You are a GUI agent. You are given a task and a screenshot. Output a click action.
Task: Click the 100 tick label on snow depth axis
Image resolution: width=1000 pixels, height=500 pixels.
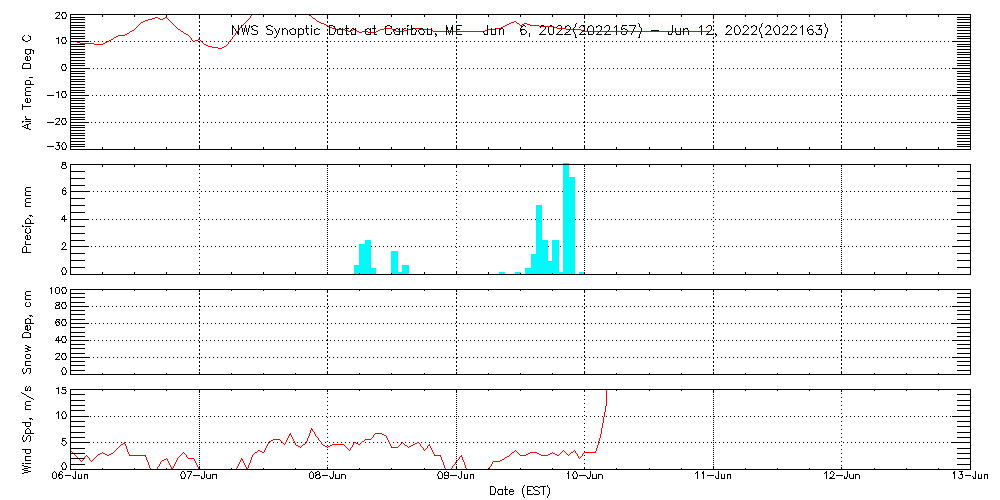click(58, 291)
